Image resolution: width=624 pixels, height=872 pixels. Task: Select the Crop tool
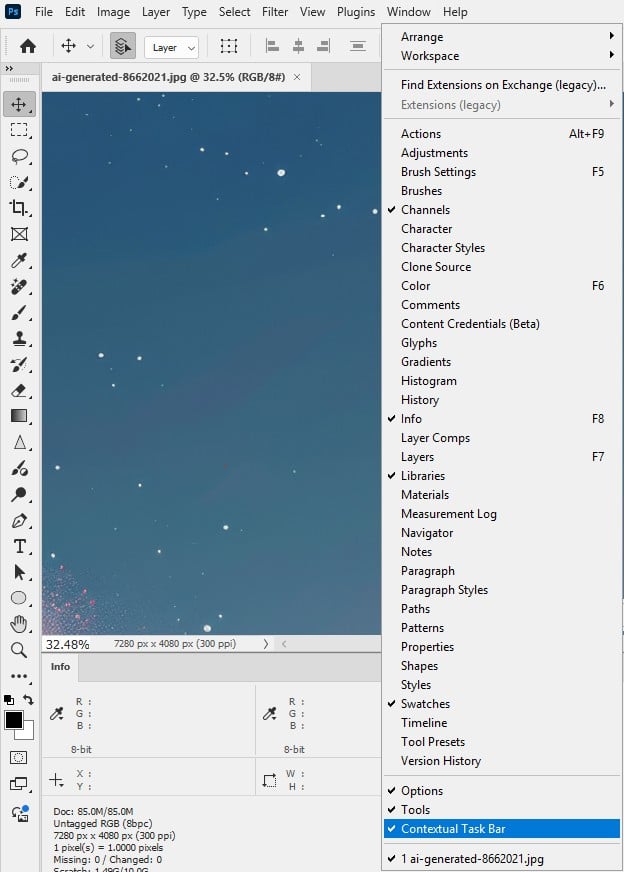[19, 208]
